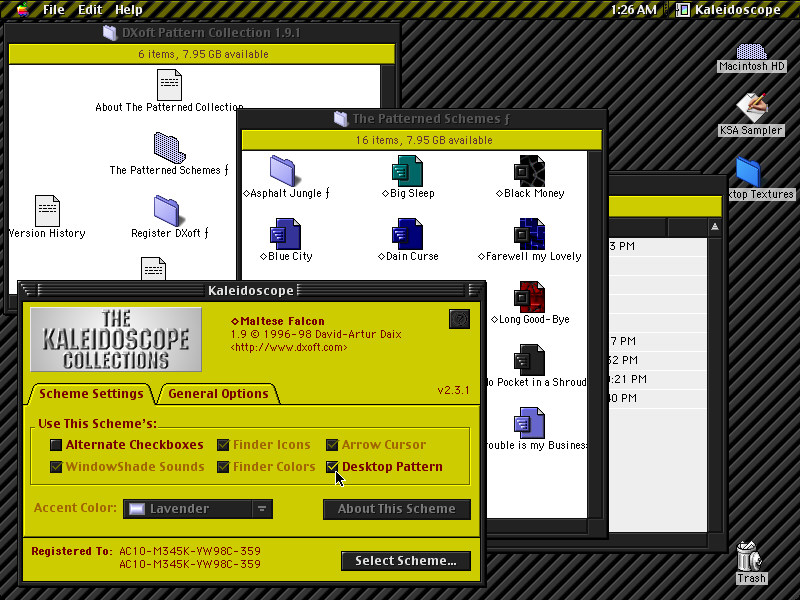Screen dimensions: 800x600
Task: Uncheck the Desktop Pattern checkbox
Action: pyautogui.click(x=332, y=467)
